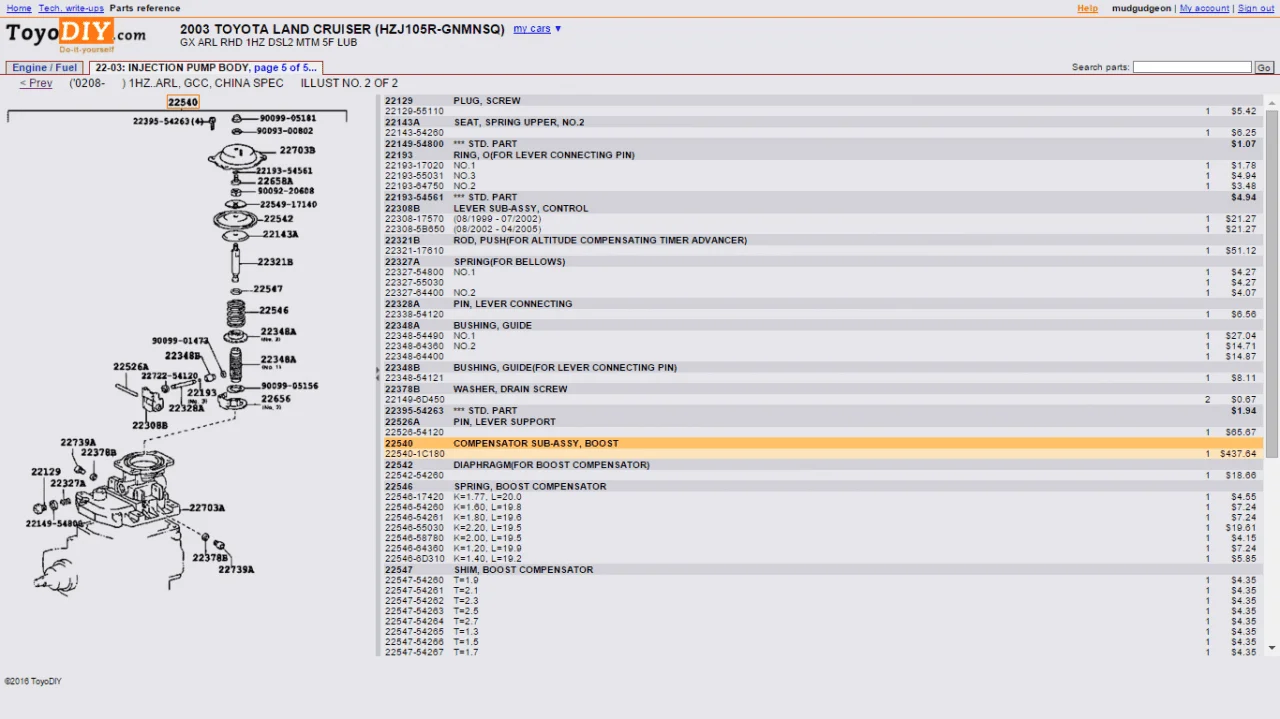
Task: Click the 90099-05181 label in diagram
Action: 288,118
